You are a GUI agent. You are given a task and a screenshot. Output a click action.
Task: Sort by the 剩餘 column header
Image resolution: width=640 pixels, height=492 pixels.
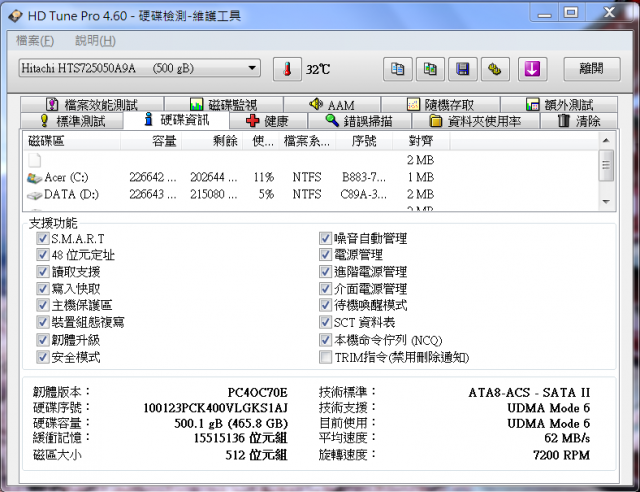[212, 141]
